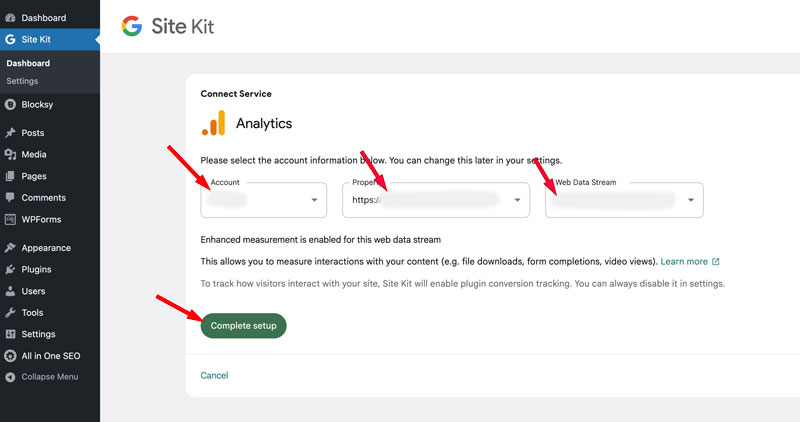The height and width of the screenshot is (422, 800).
Task: Click the Cancel link
Action: coord(214,375)
